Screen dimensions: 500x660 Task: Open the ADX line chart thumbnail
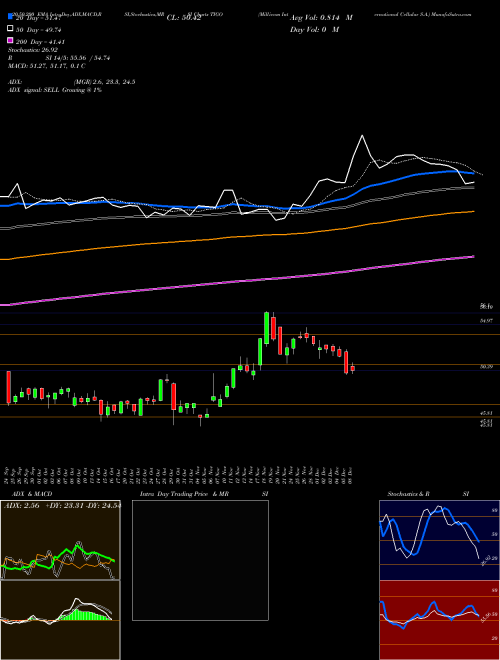60,540
